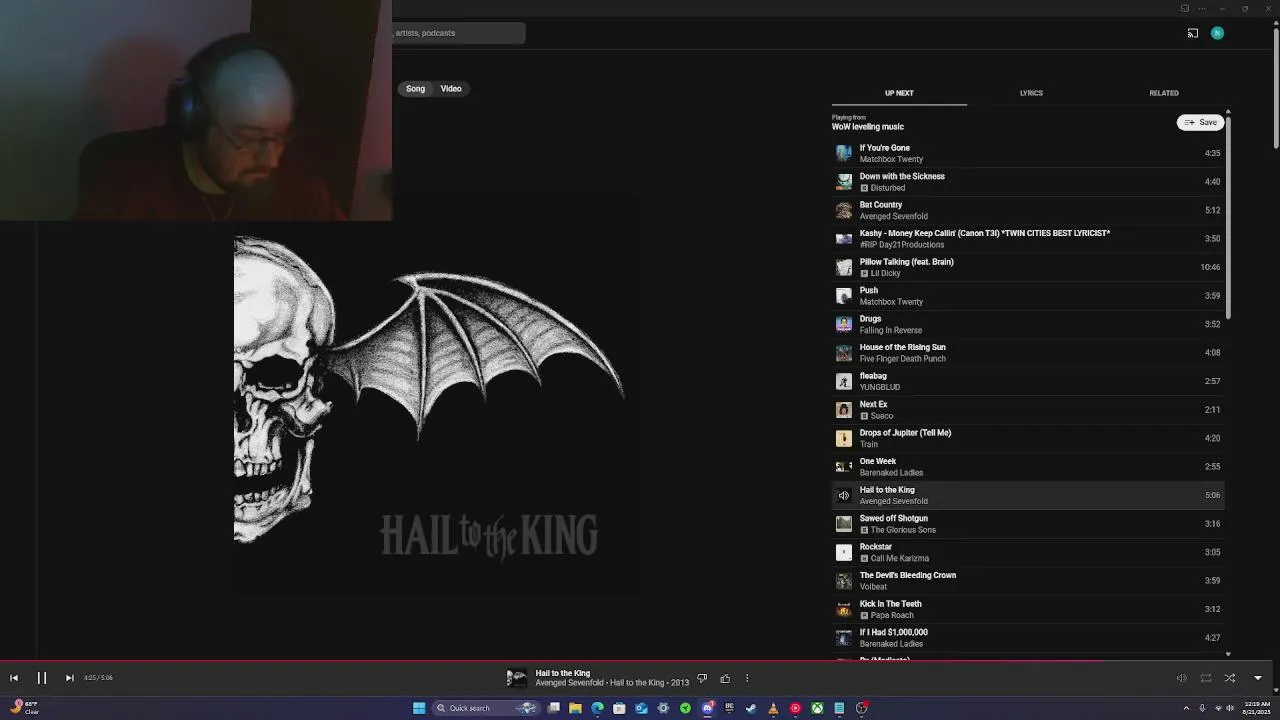Toggle shuffle in player bar
Viewport: 1280px width, 720px height.
(x=1230, y=678)
